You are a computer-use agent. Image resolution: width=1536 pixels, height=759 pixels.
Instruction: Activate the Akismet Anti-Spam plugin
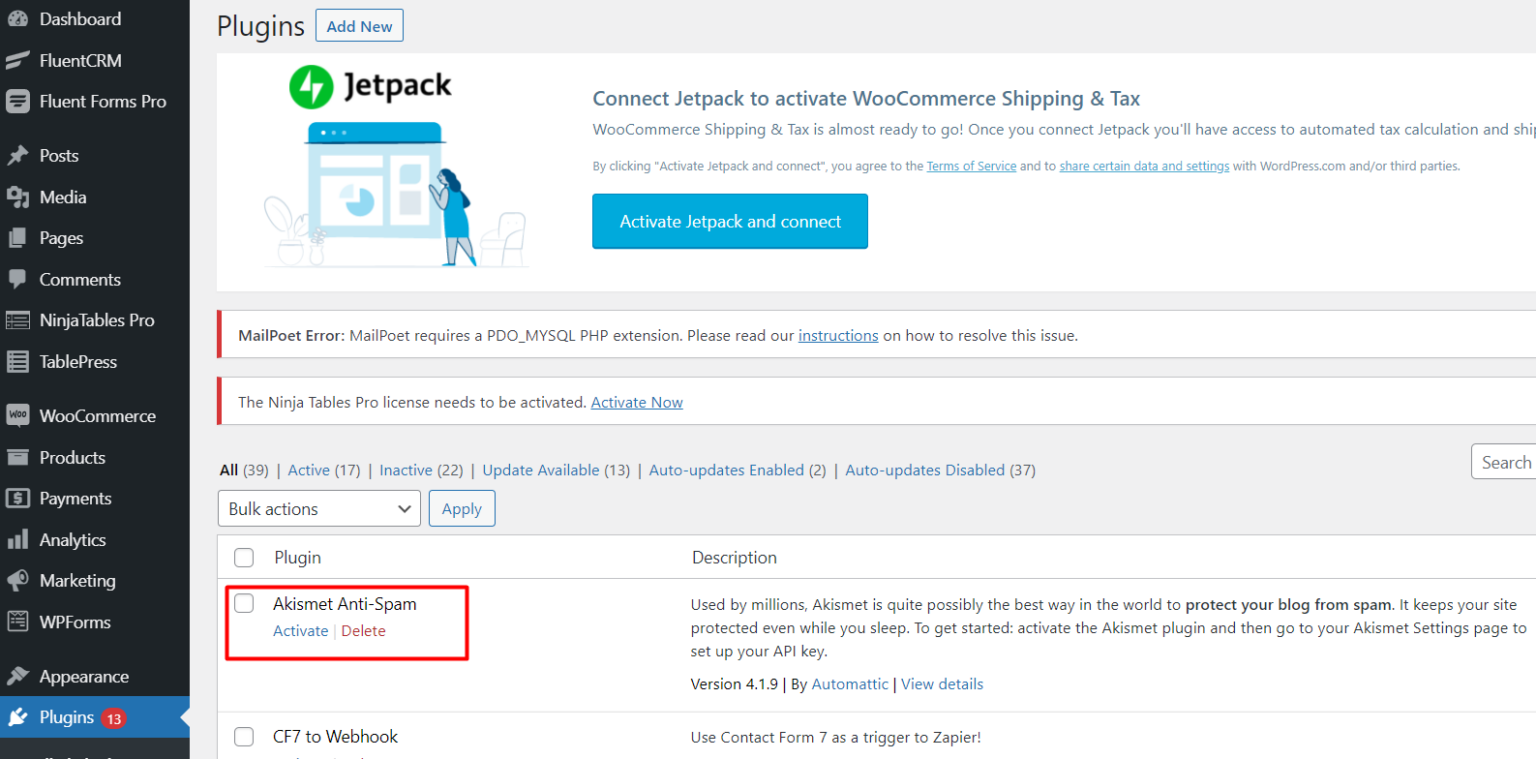tap(300, 630)
